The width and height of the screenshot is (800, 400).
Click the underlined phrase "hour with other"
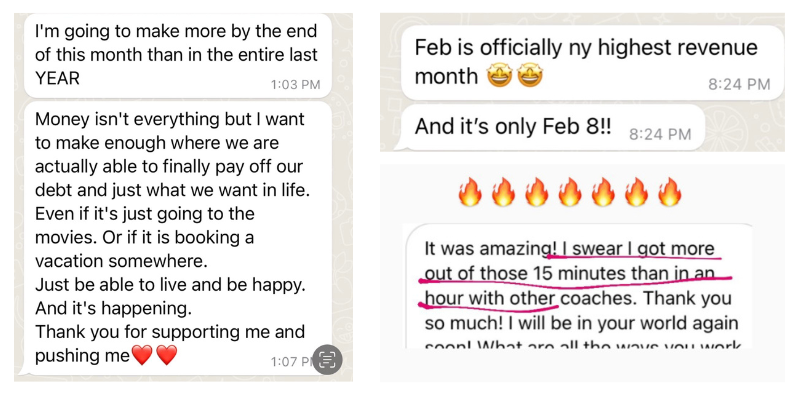484,299
